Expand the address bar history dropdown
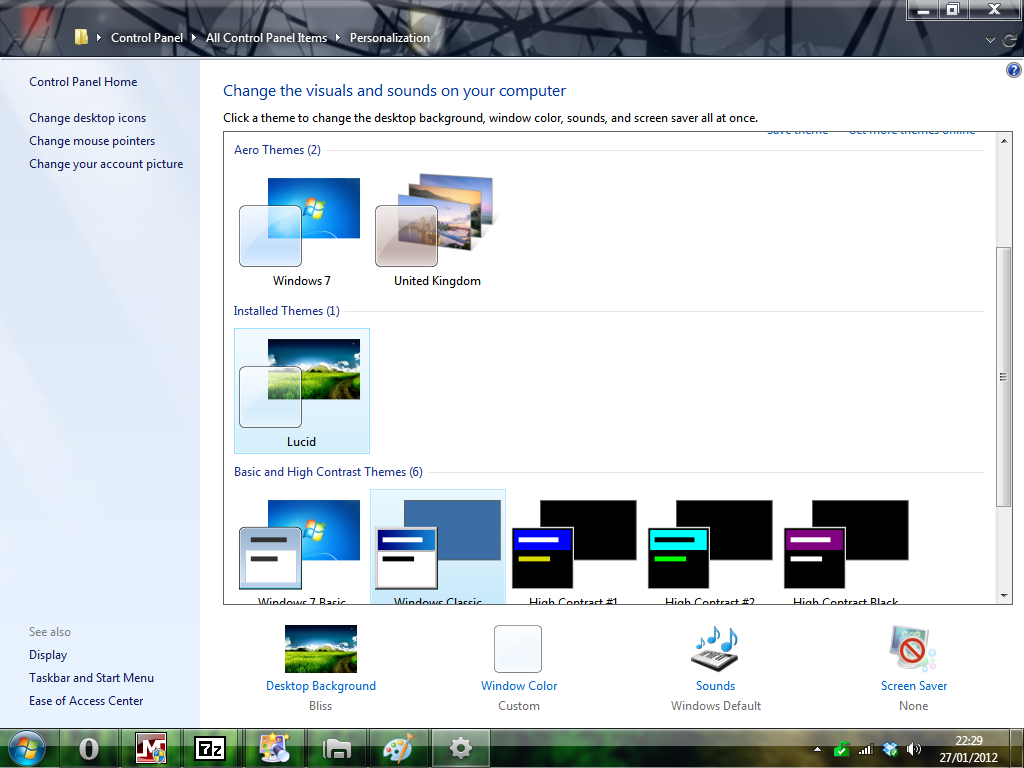Screen dimensions: 1024x768 [x=990, y=40]
